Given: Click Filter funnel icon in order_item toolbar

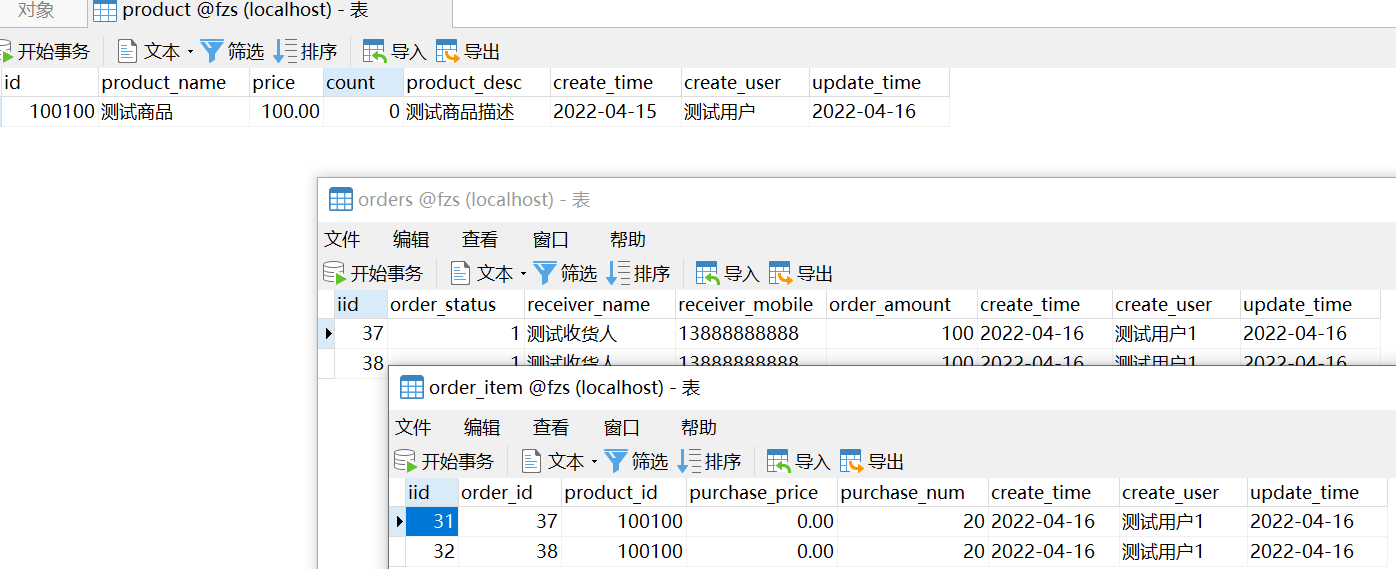Looking at the screenshot, I should point(616,461).
